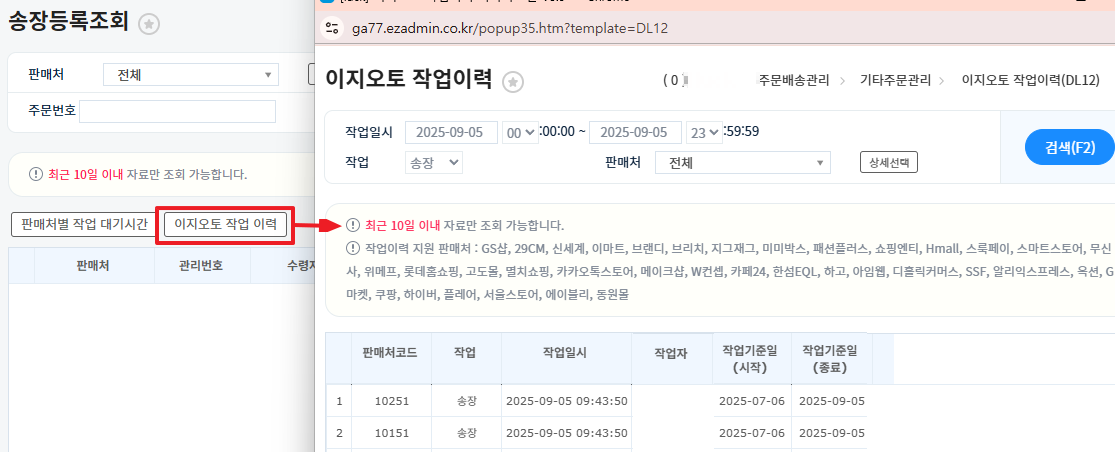This screenshot has width=1115, height=452.
Task: Click the 판매처별 작업 대기시간 button
Action: tap(84, 225)
